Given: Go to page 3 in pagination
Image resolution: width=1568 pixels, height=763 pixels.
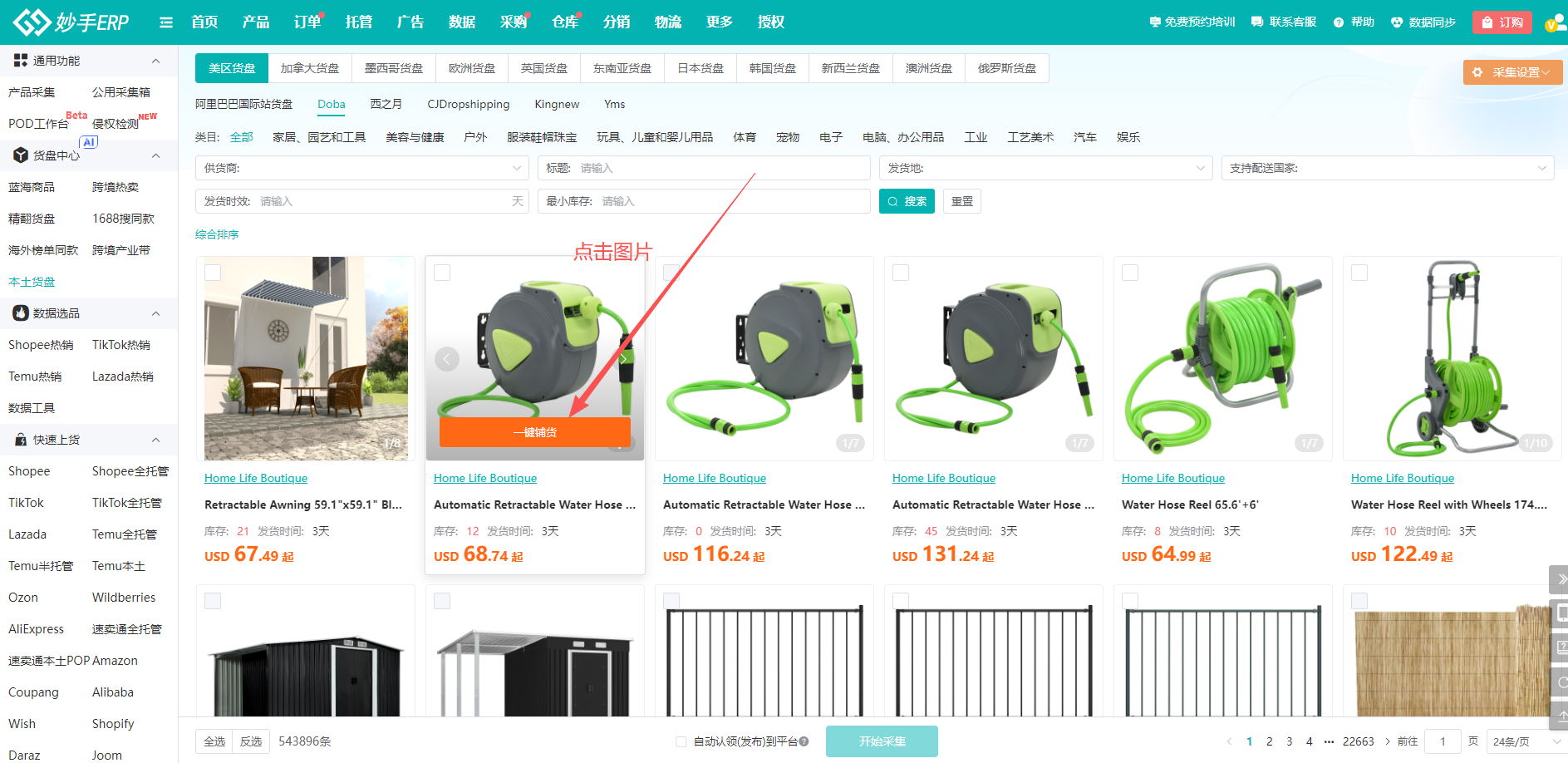Looking at the screenshot, I should pos(1290,741).
